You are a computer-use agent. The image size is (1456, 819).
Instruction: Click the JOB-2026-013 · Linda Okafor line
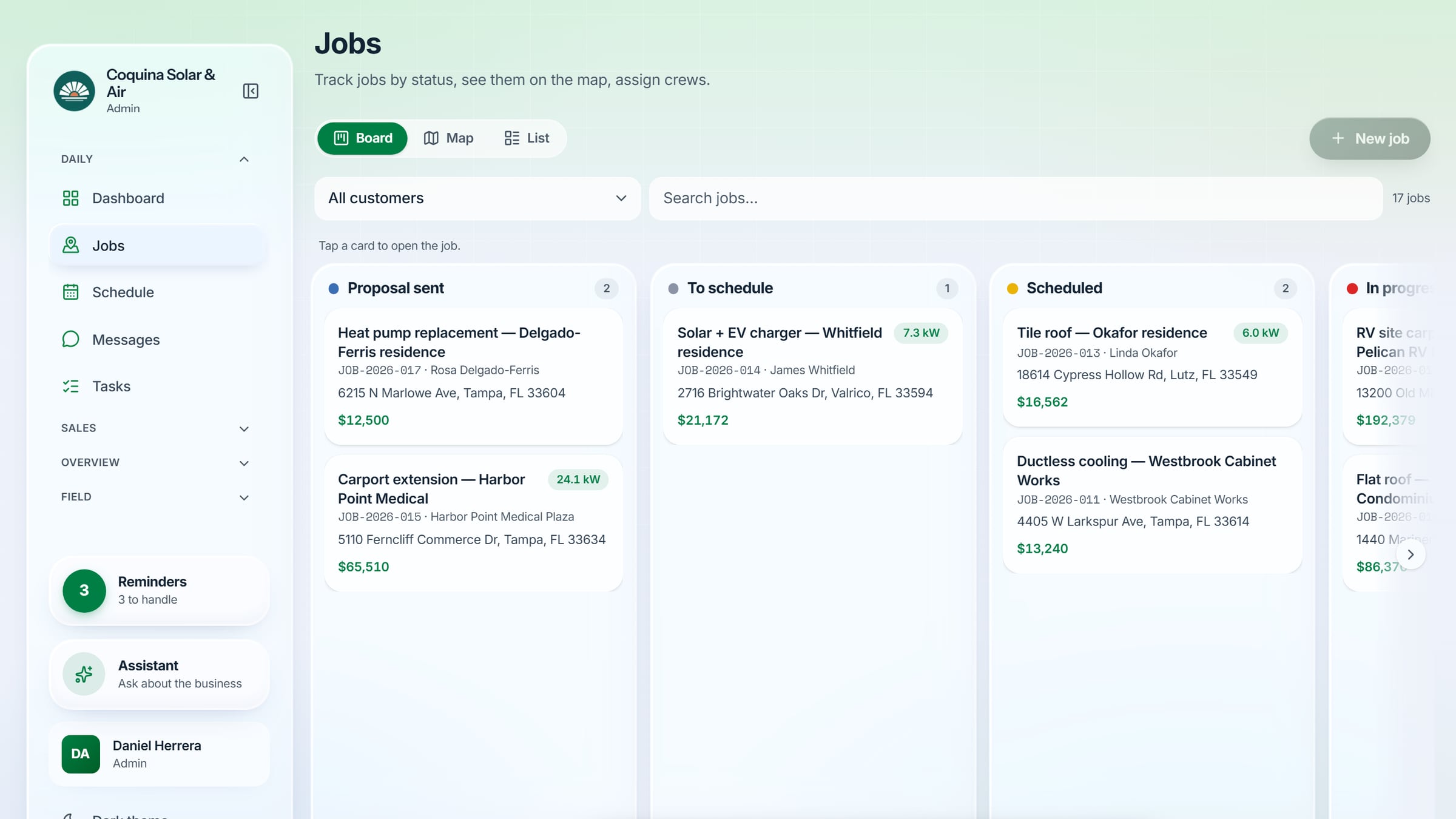coord(1097,353)
